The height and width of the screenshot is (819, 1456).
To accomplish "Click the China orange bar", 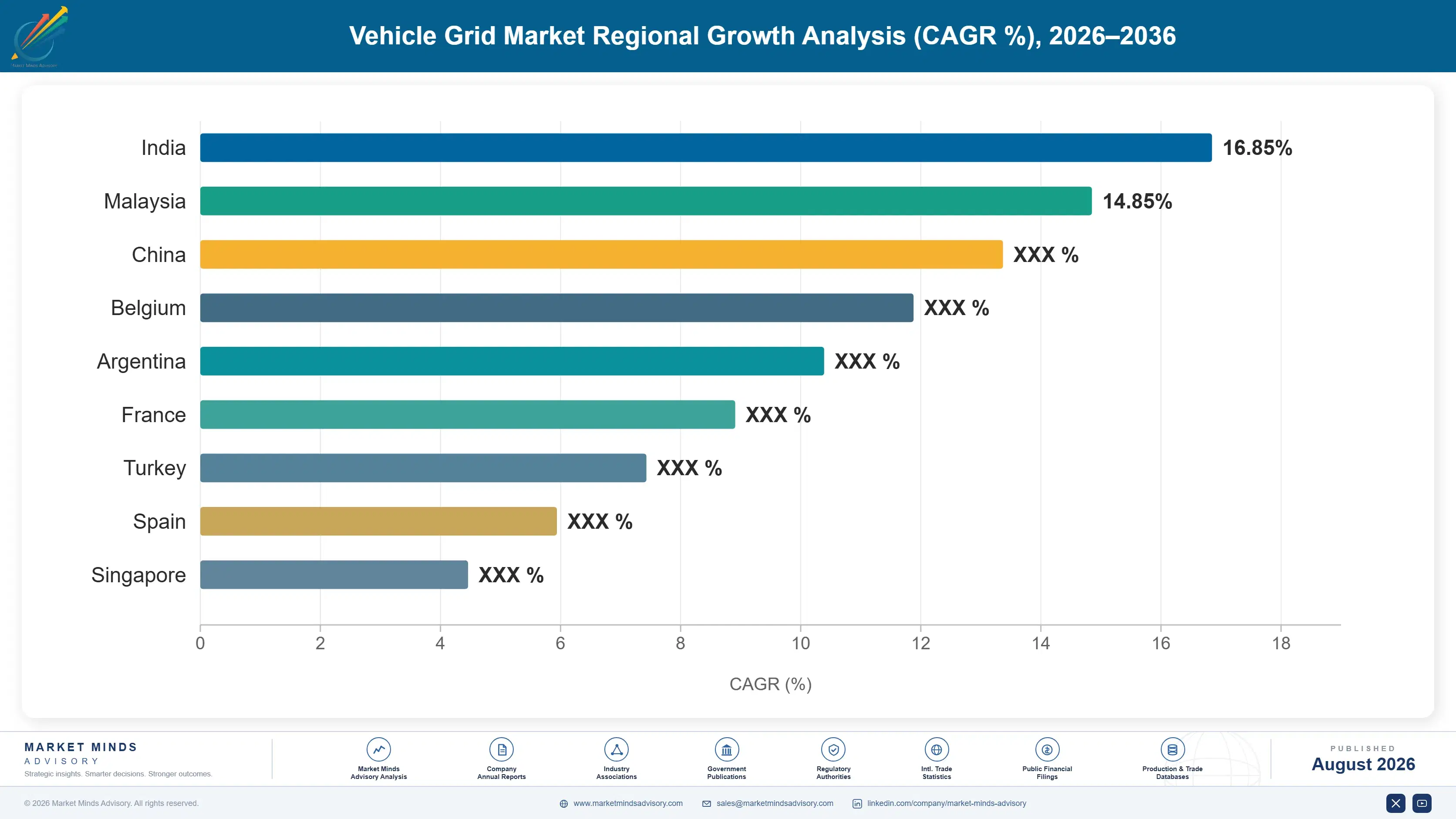I will (601, 254).
